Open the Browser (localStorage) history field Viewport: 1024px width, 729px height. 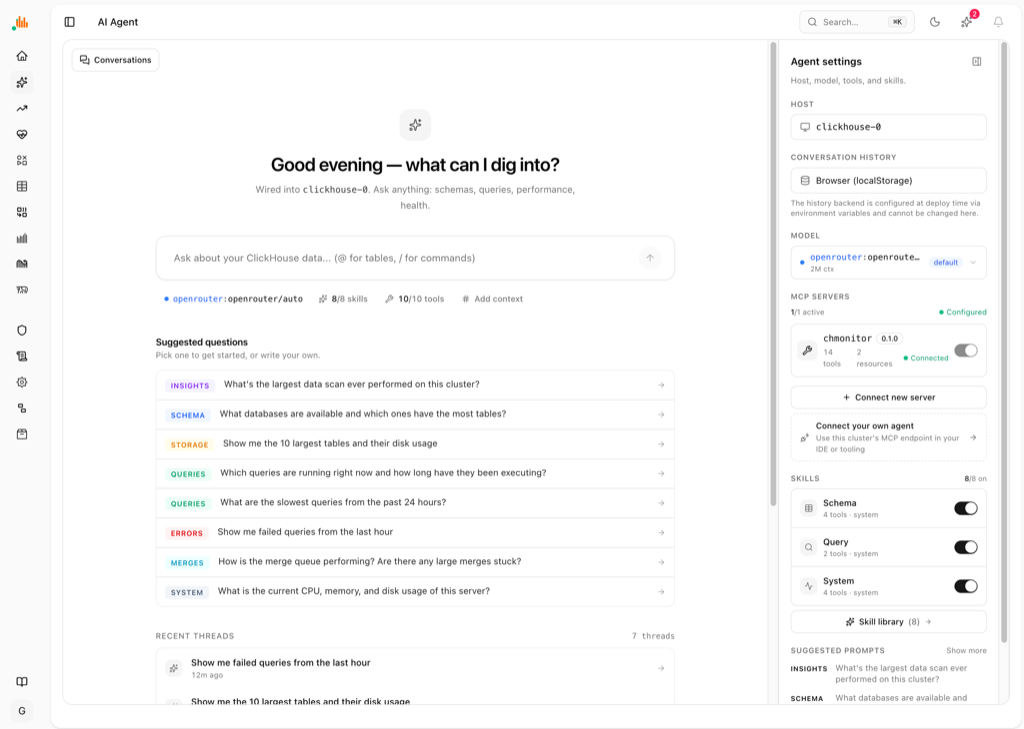[x=888, y=180]
